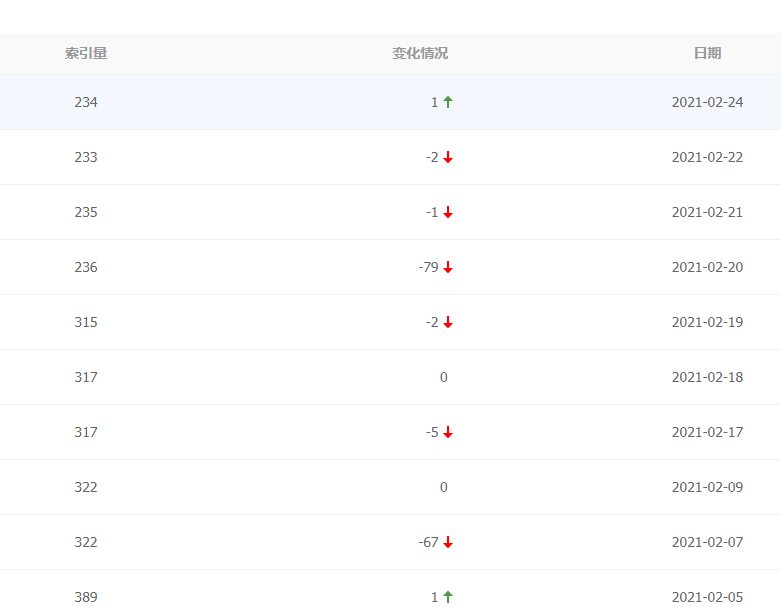Image resolution: width=781 pixels, height=615 pixels.
Task: Click index value 389
Action: (x=86, y=597)
